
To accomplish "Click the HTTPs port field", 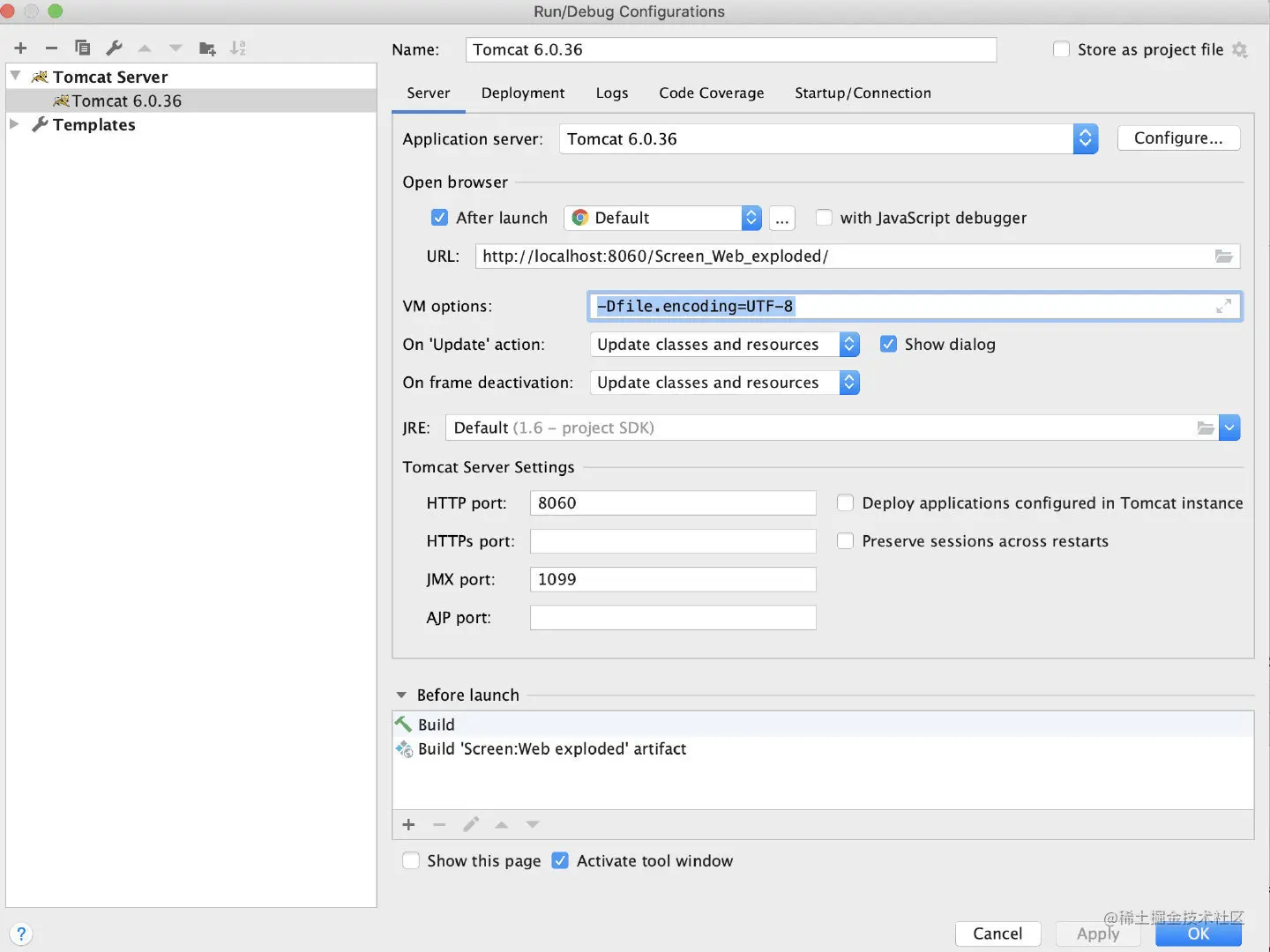I will (673, 541).
